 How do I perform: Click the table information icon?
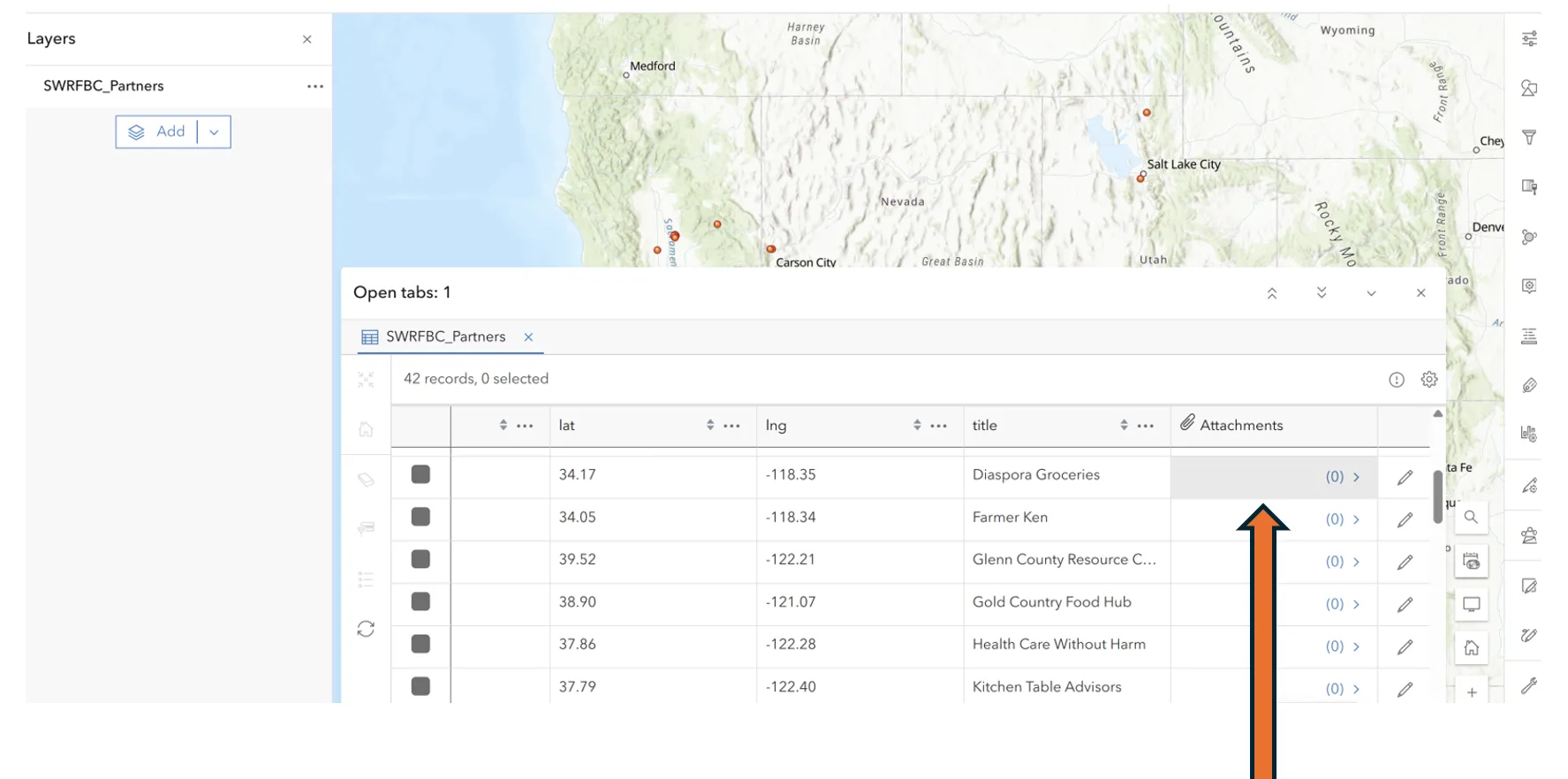click(x=1396, y=380)
